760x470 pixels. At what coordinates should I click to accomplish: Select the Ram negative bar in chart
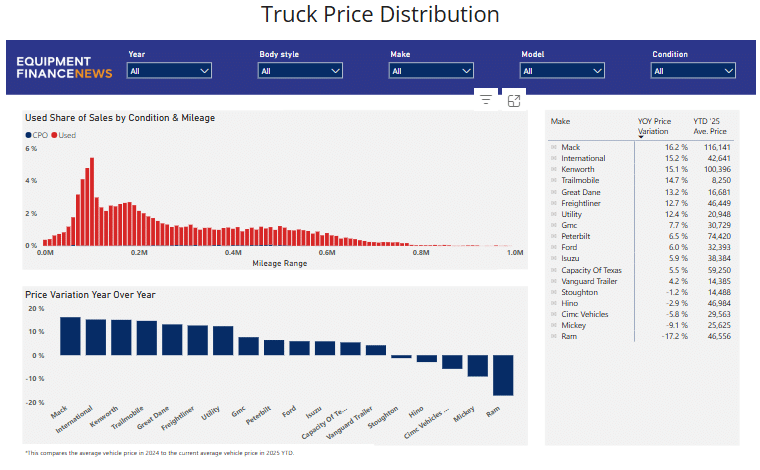tap(503, 376)
